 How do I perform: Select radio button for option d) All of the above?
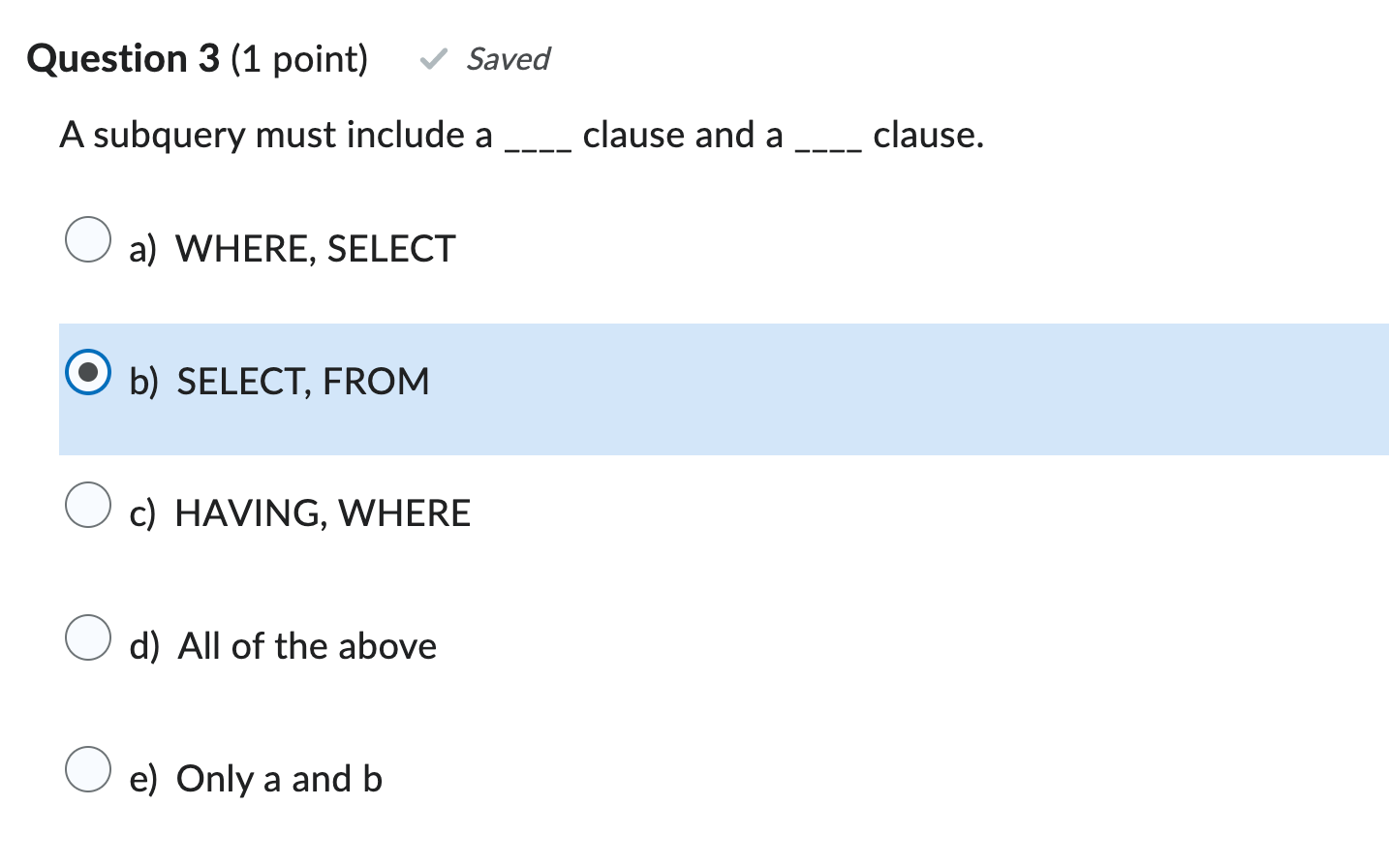click(87, 636)
